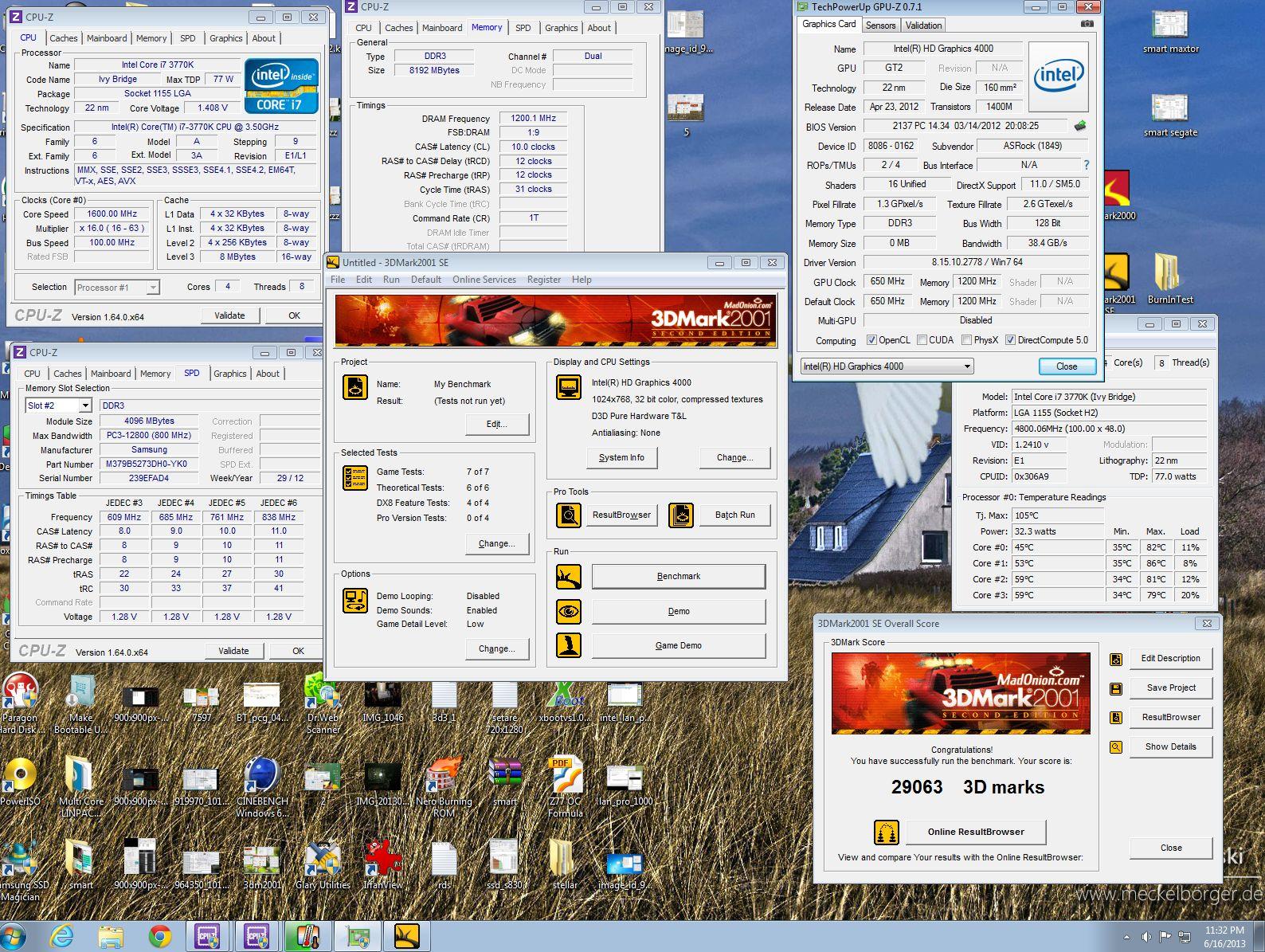Image resolution: width=1265 pixels, height=952 pixels.
Task: Switch to the Sensors tab in GPU-Z
Action: click(881, 25)
